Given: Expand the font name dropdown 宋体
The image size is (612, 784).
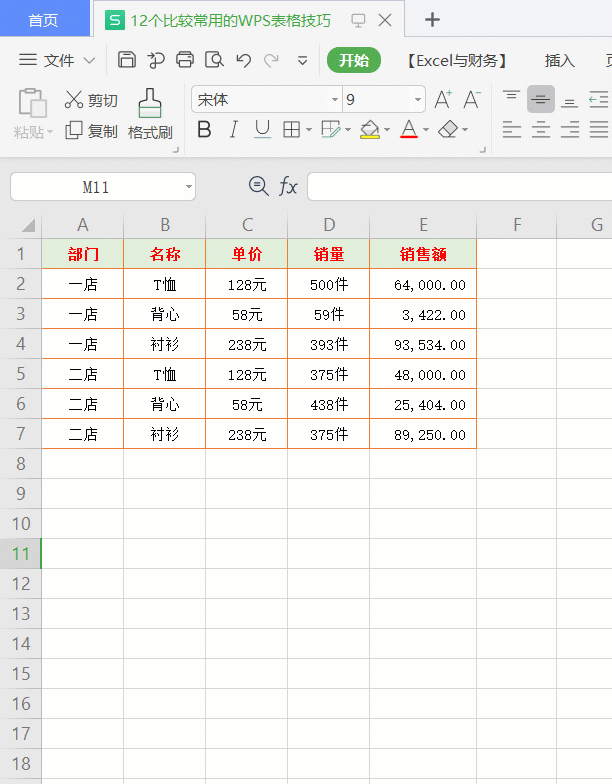Looking at the screenshot, I should (335, 100).
